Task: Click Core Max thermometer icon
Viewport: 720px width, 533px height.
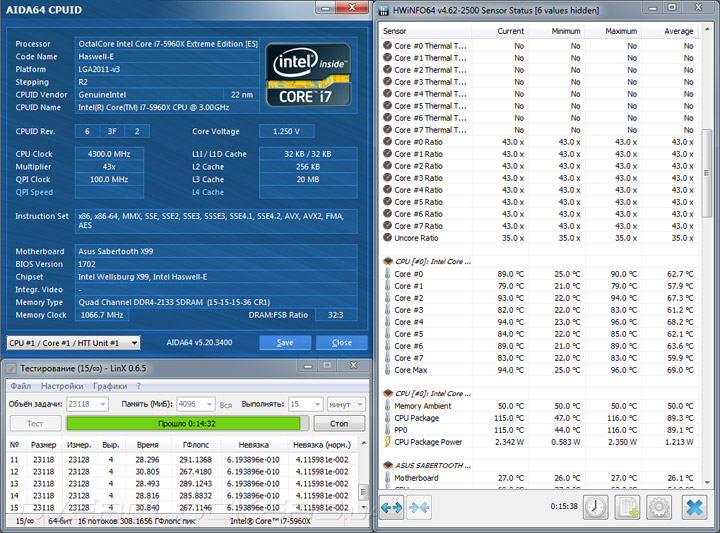Action: point(388,370)
